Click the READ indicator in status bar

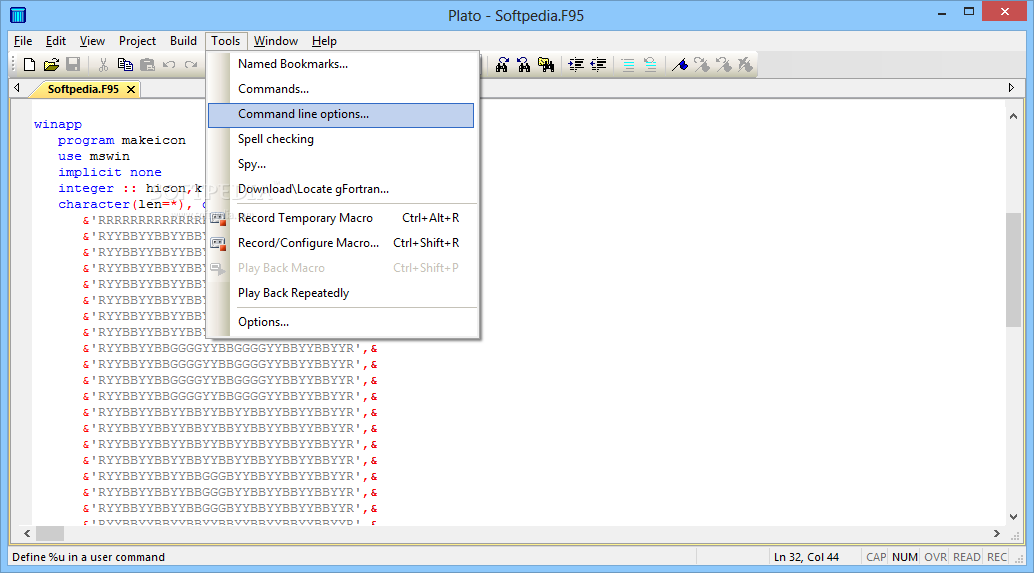pyautogui.click(x=967, y=557)
